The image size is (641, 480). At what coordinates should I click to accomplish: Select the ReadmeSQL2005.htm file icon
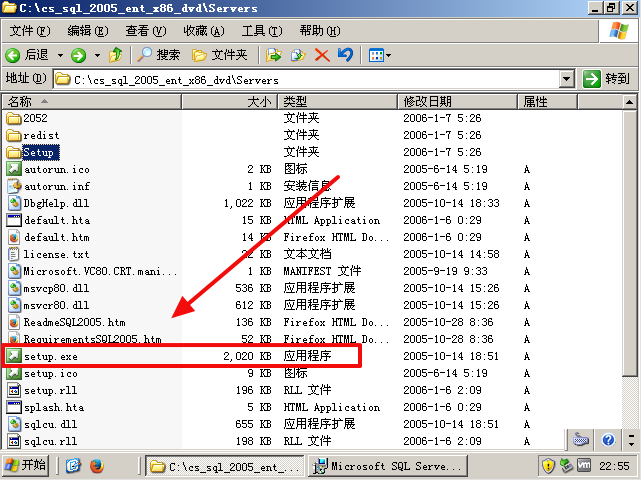pos(13,322)
